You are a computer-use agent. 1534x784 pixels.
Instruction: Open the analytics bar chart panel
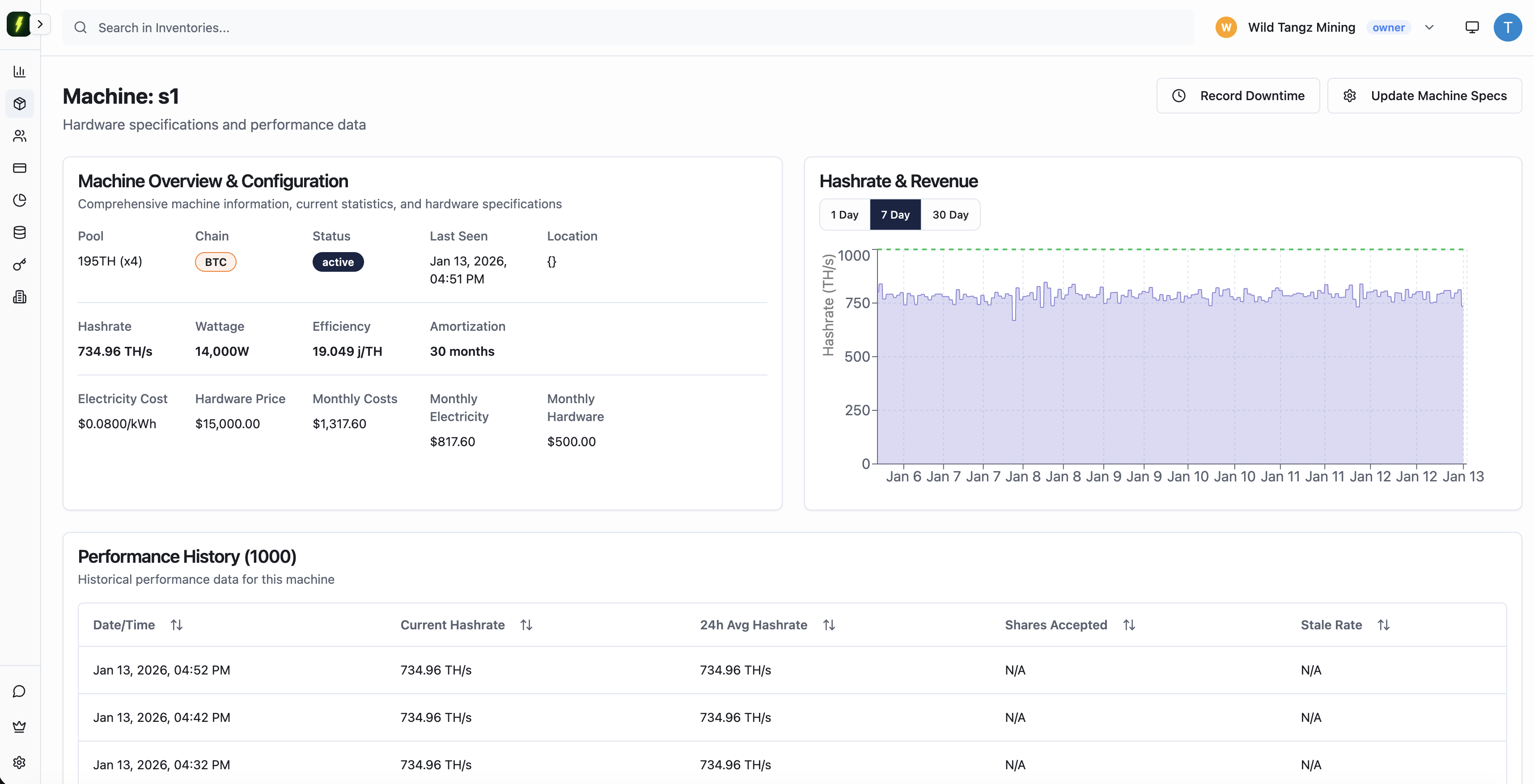pyautogui.click(x=20, y=72)
